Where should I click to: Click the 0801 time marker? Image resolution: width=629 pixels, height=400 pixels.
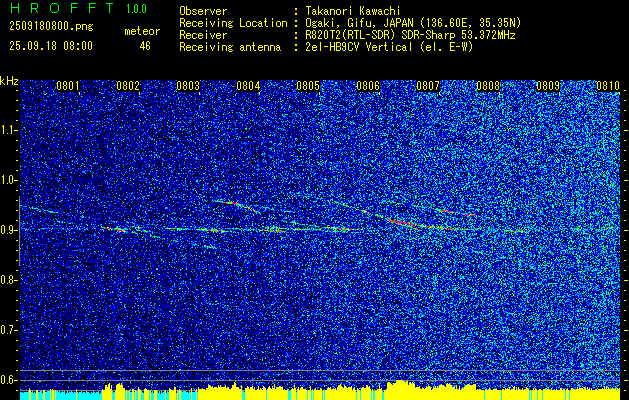[68, 86]
